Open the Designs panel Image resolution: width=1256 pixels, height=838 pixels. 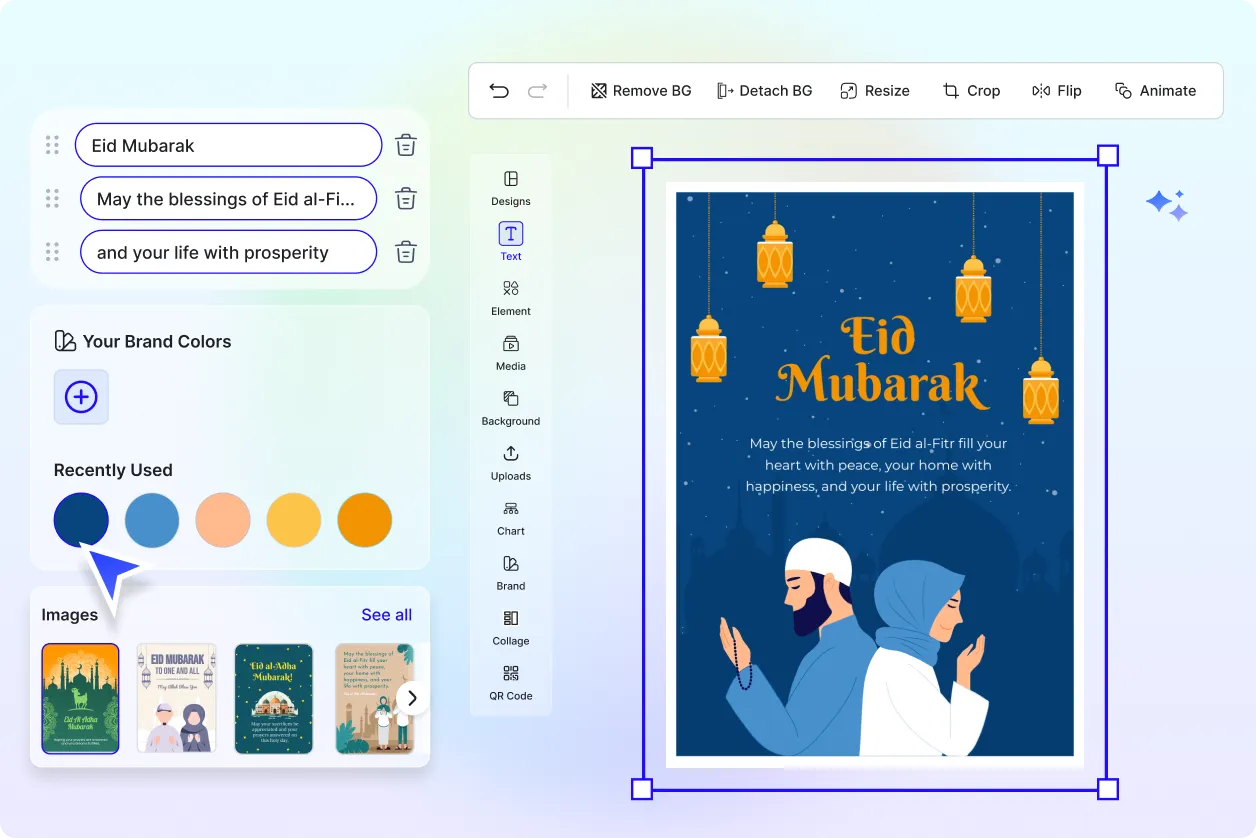tap(510, 190)
